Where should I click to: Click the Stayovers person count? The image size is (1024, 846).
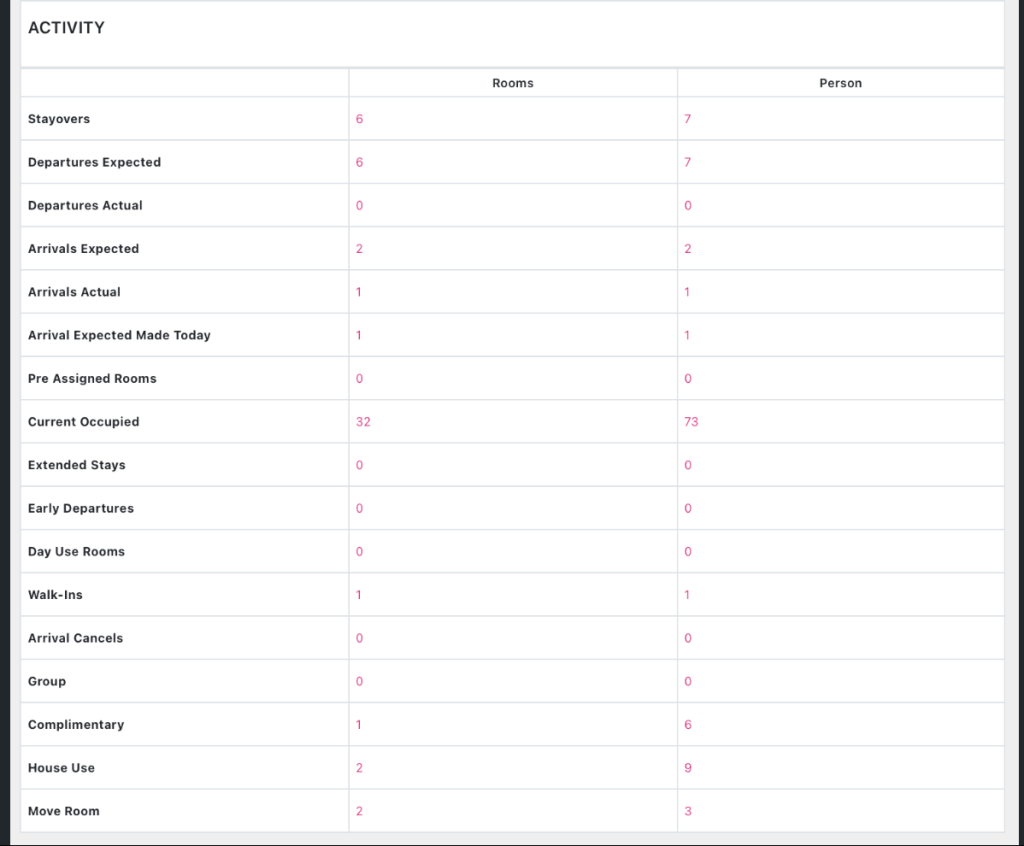(687, 119)
